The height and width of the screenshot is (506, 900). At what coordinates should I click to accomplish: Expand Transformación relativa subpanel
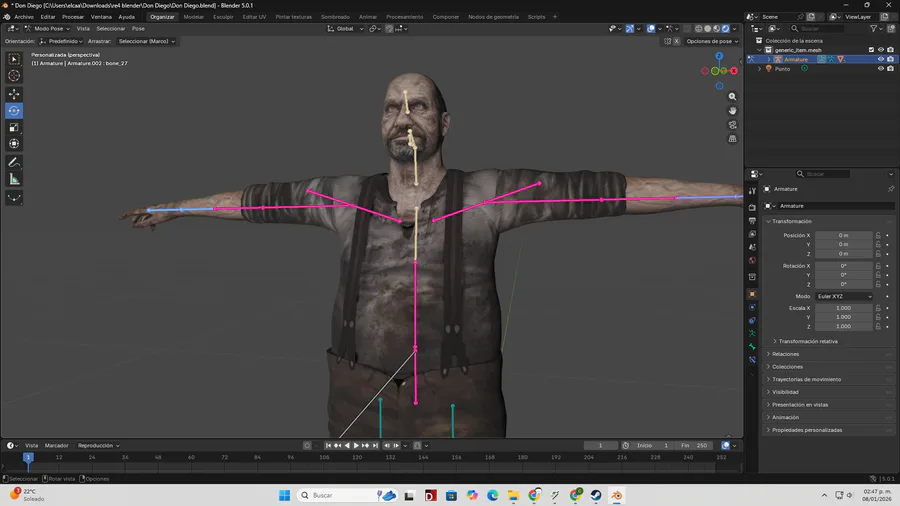[808, 341]
